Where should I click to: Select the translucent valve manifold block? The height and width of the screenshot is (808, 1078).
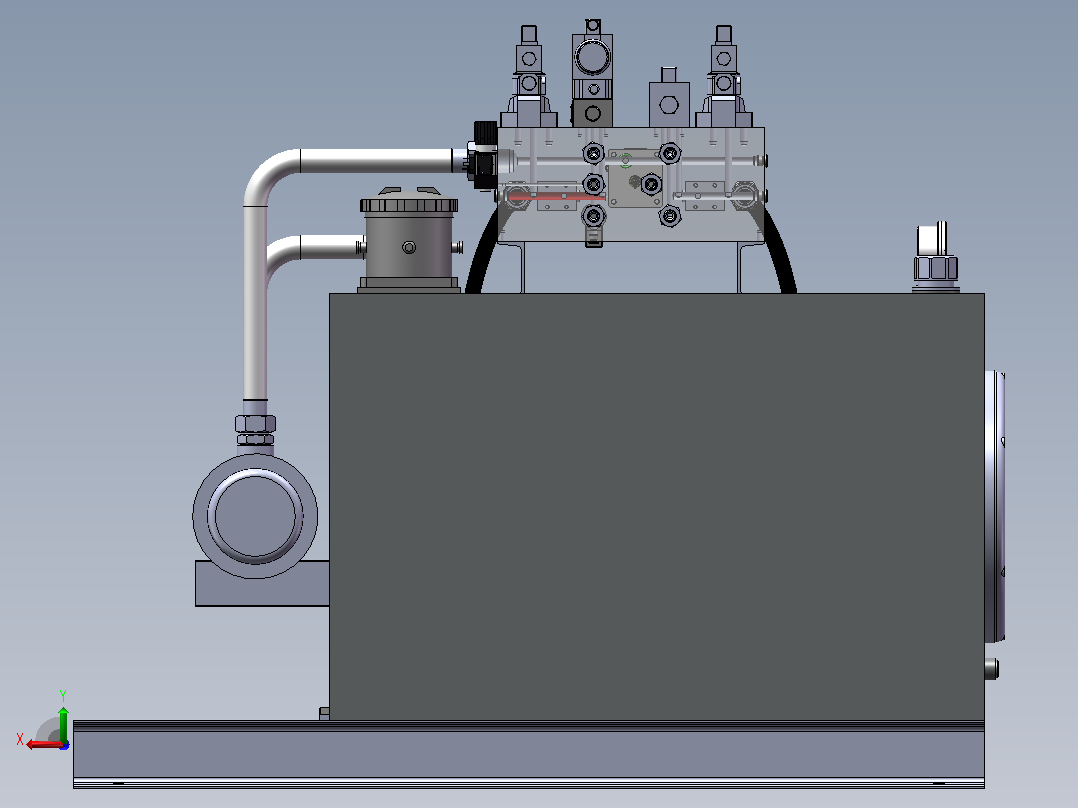click(630, 184)
